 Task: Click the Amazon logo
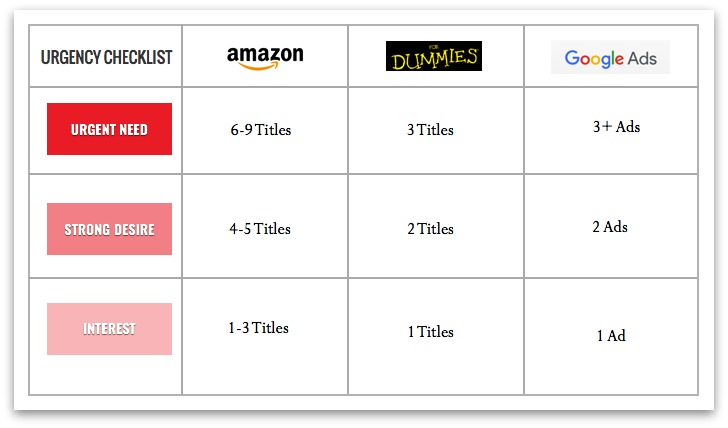(x=265, y=58)
